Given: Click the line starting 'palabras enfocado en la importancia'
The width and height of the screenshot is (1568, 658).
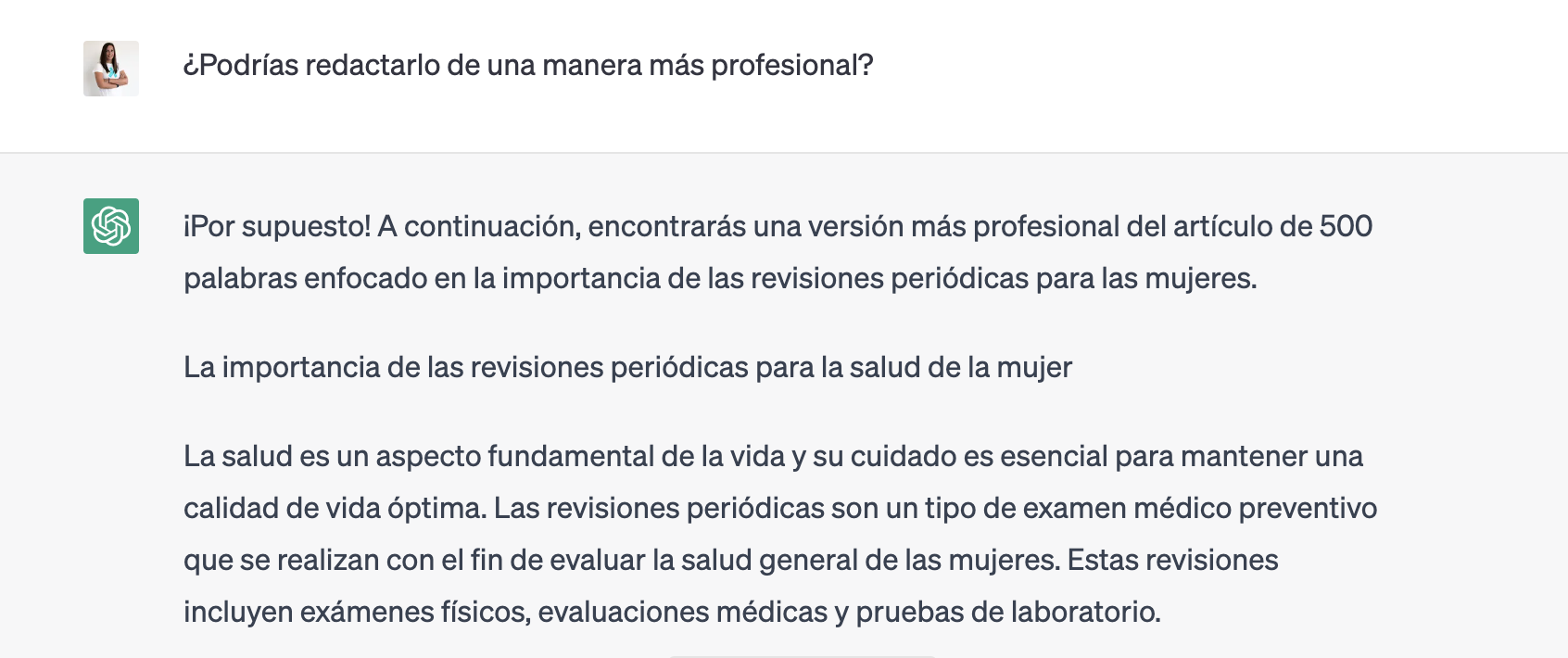Looking at the screenshot, I should click(x=720, y=279).
